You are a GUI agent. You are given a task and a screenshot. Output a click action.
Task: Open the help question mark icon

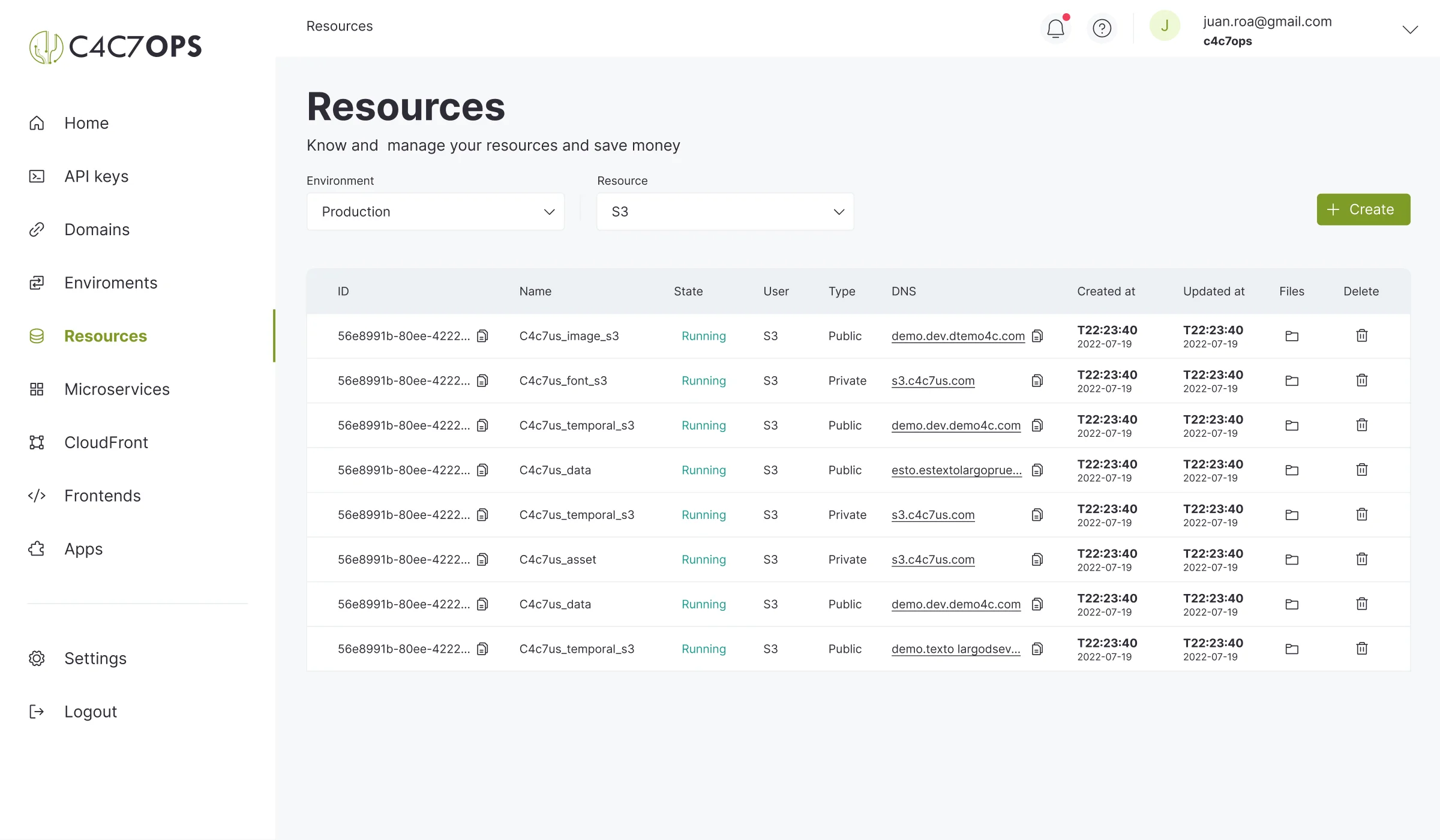(1102, 28)
